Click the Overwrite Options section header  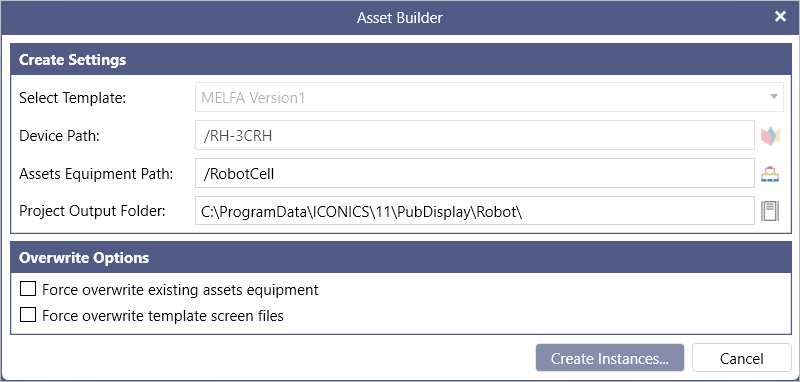coord(401,257)
